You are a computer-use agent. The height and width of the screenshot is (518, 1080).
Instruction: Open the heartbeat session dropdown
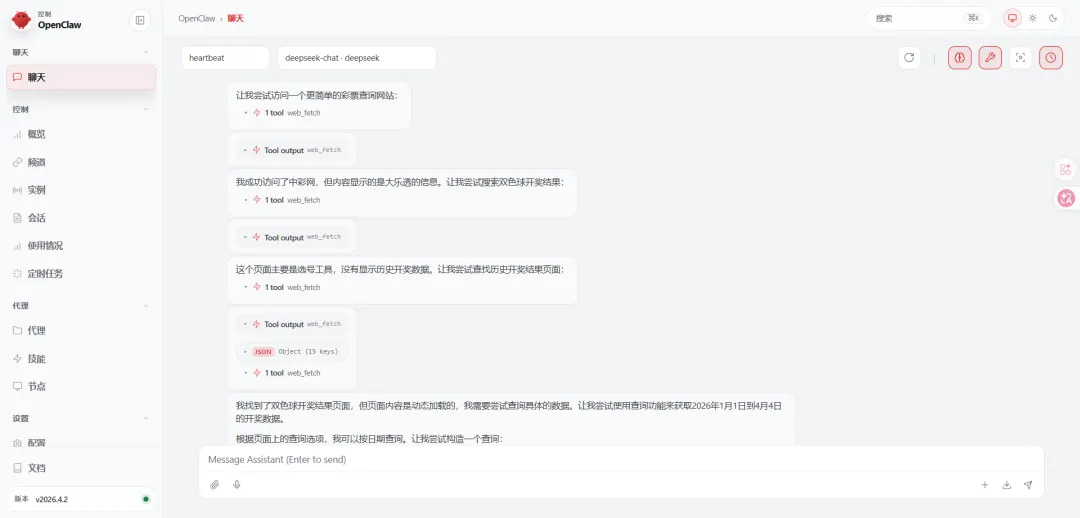coord(225,58)
